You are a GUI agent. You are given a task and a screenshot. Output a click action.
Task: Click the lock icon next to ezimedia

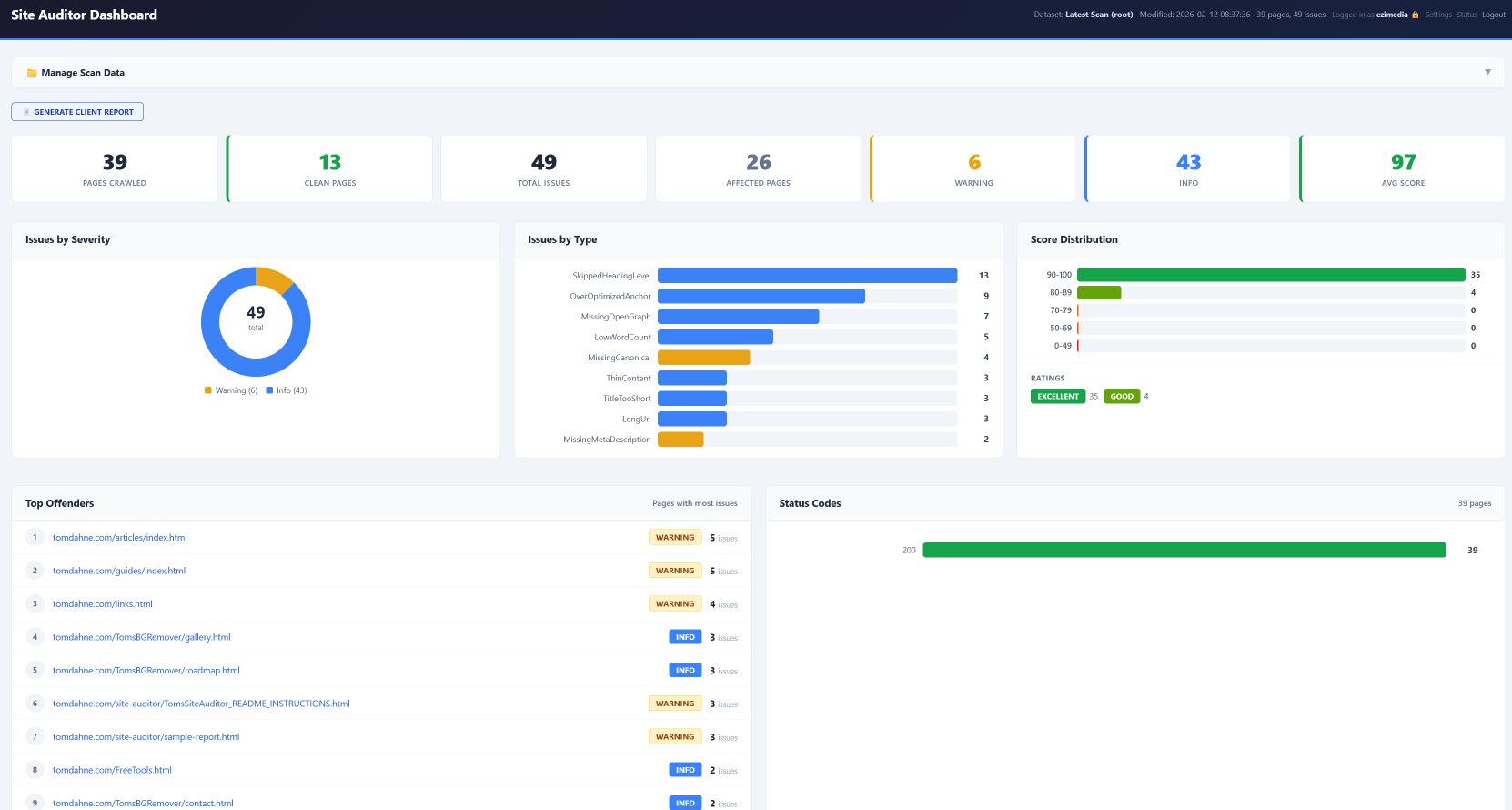pyautogui.click(x=1415, y=15)
